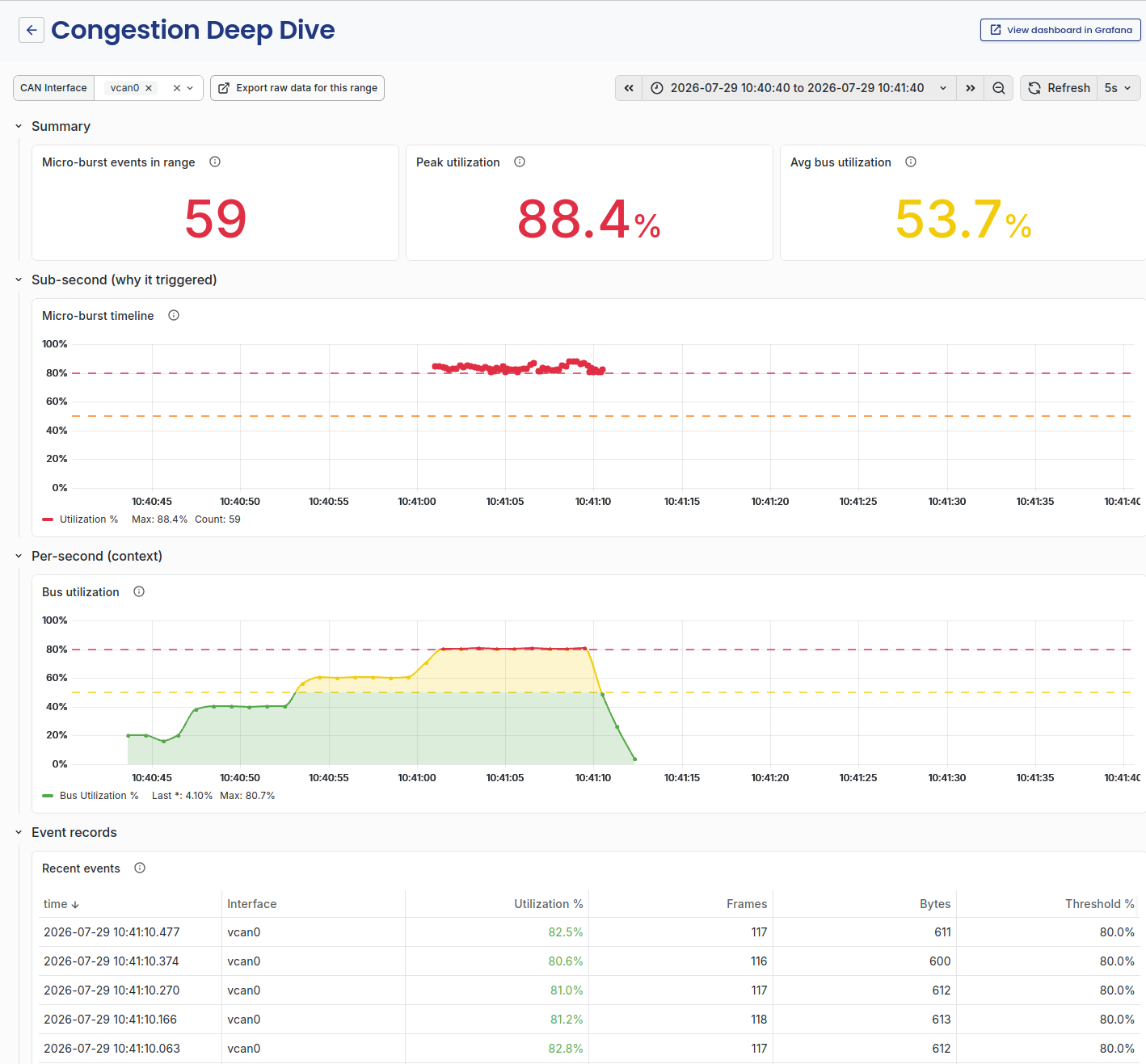Screen dimensions: 1146x1064
Task: Open the 5s refresh interval dropdown
Action: tap(1119, 88)
